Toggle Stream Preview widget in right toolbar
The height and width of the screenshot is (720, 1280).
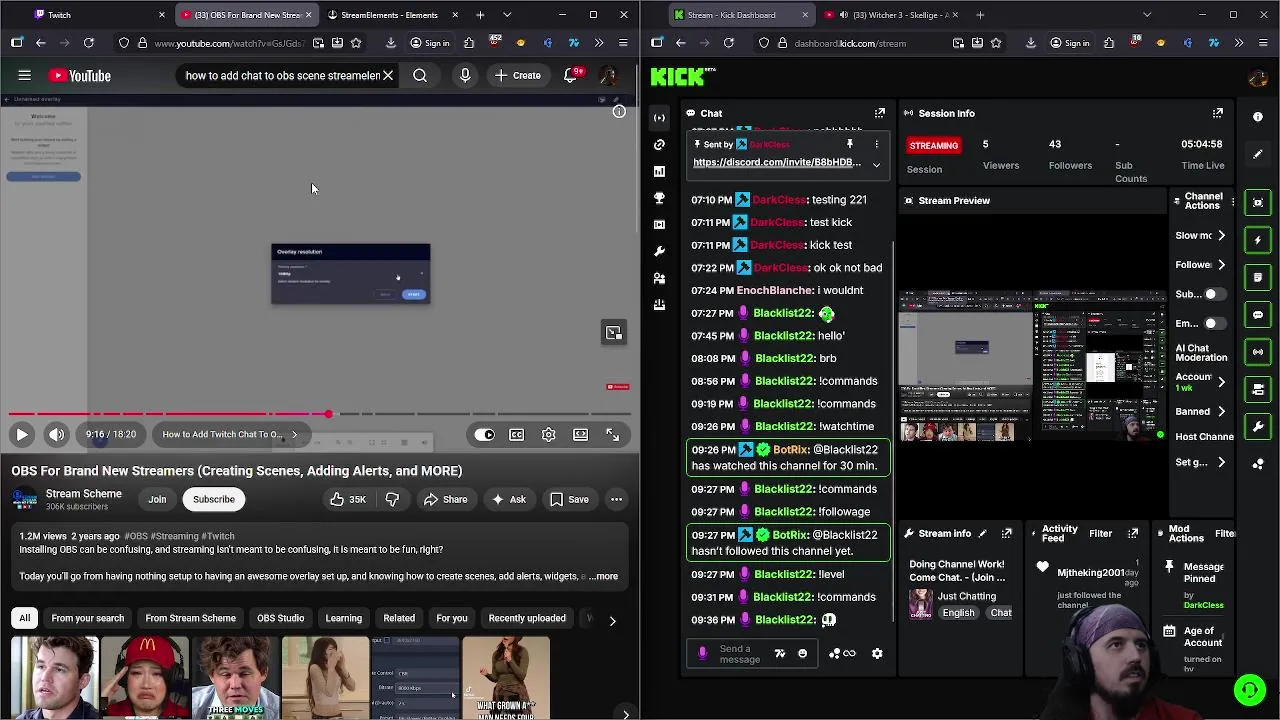1258,202
